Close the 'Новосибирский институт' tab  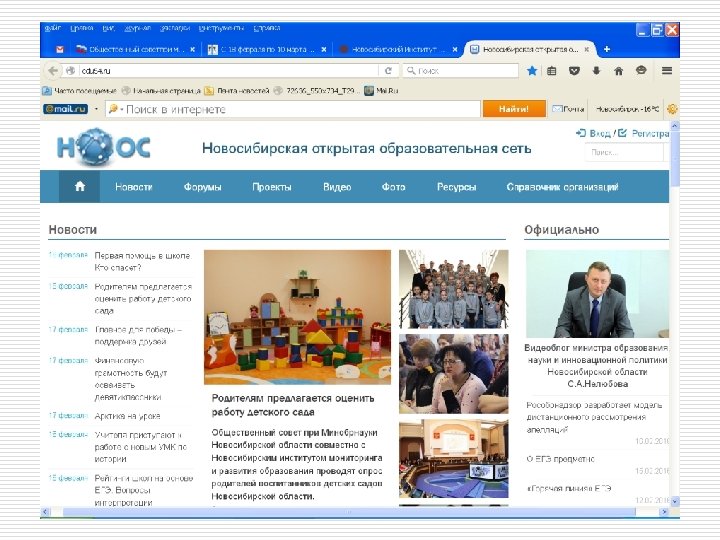tap(455, 49)
